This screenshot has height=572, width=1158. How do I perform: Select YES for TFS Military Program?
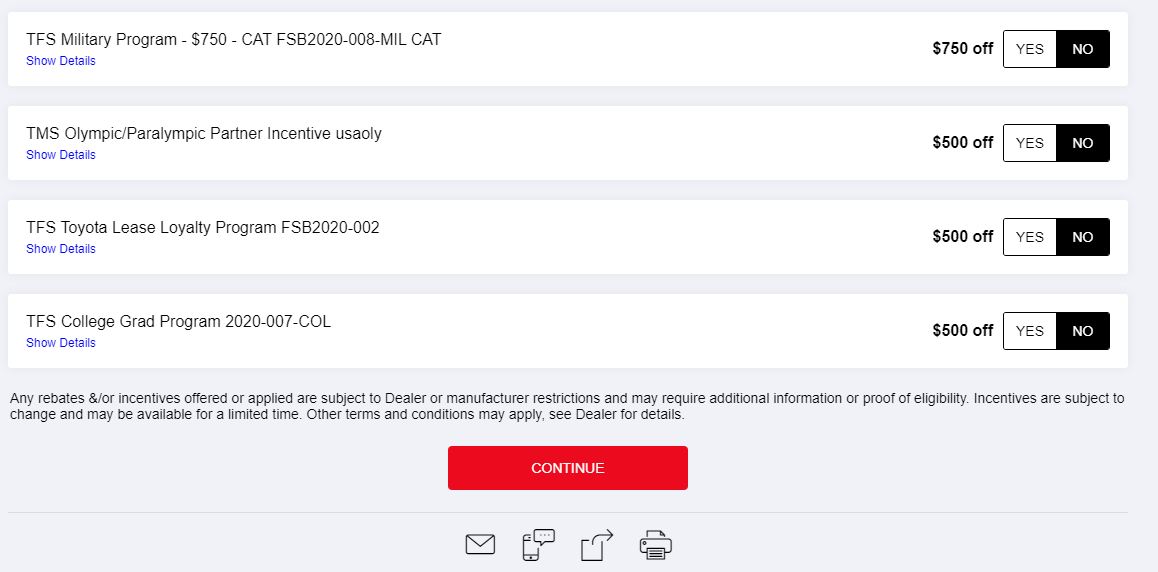pyautogui.click(x=1029, y=49)
